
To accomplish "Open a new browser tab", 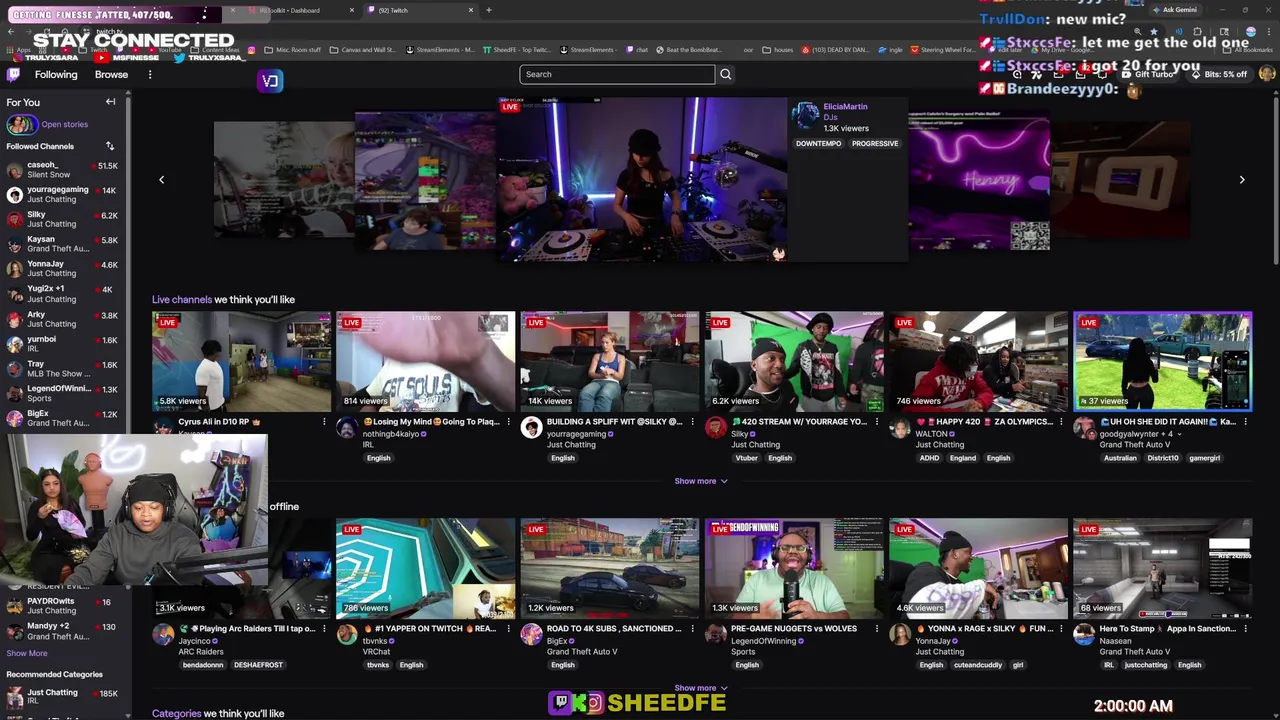I will pyautogui.click(x=489, y=10).
